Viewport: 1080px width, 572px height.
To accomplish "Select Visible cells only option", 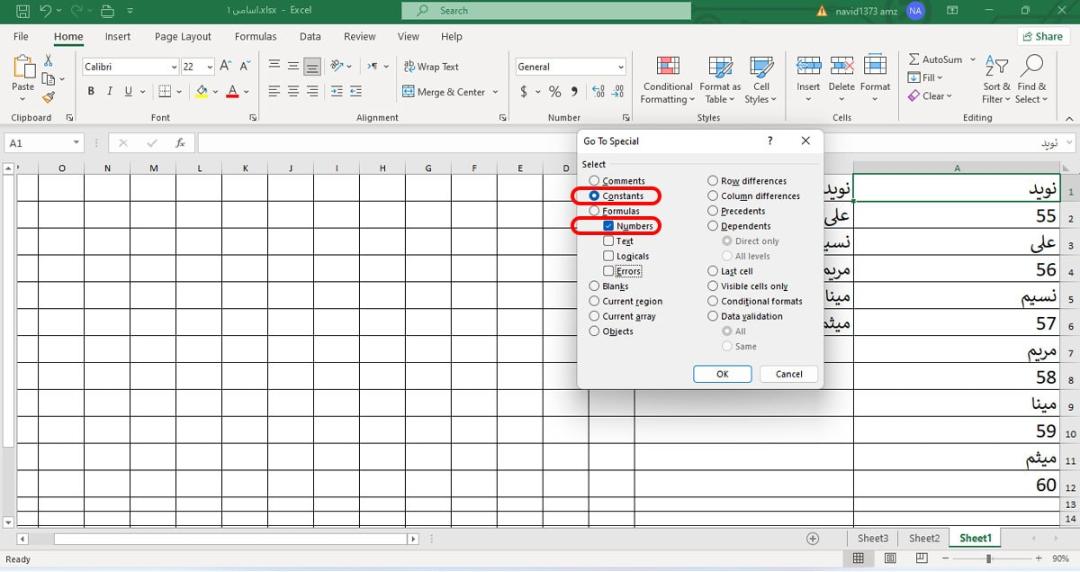I will tap(712, 286).
